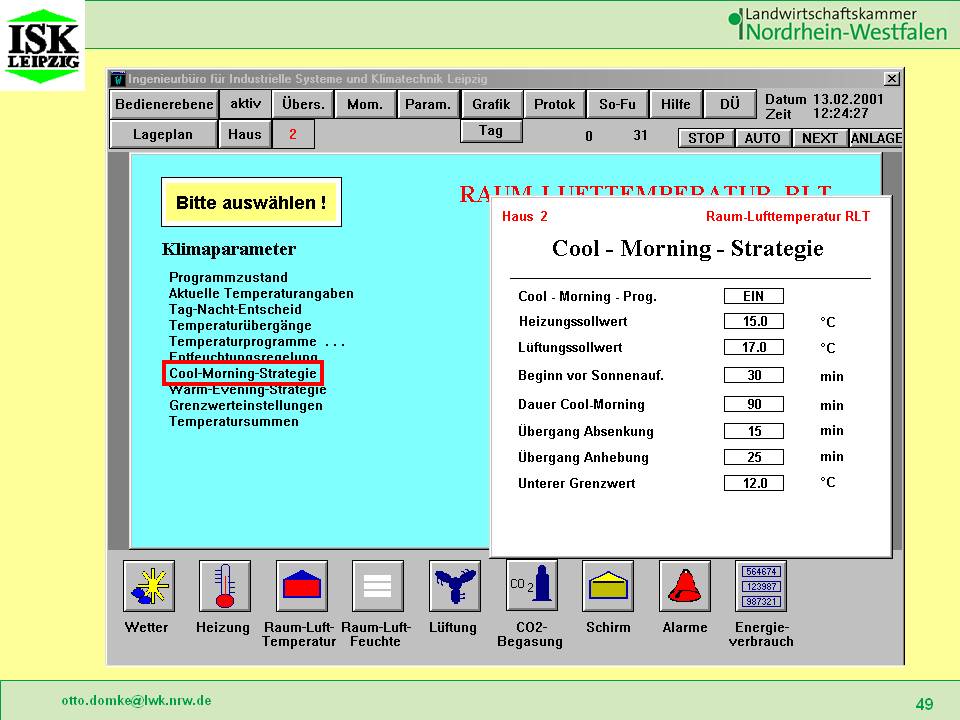Select Warm-Evening-Strategie from Klimaparameter list

(x=247, y=390)
